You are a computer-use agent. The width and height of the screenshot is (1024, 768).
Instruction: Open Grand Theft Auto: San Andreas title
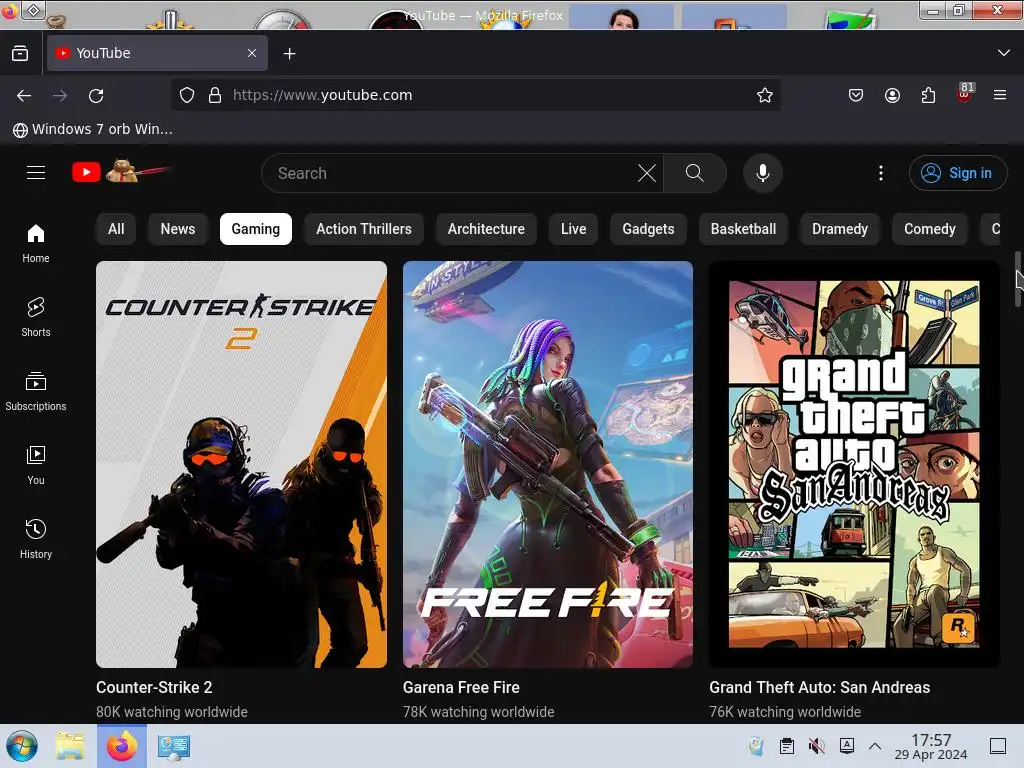[x=820, y=687]
